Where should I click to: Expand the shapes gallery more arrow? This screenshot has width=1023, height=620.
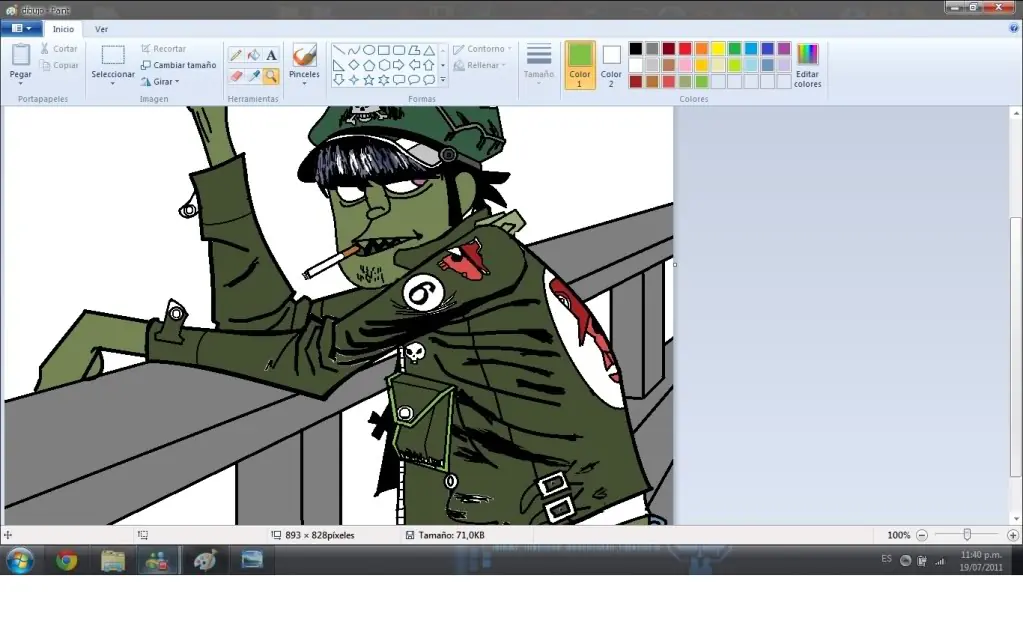443,80
